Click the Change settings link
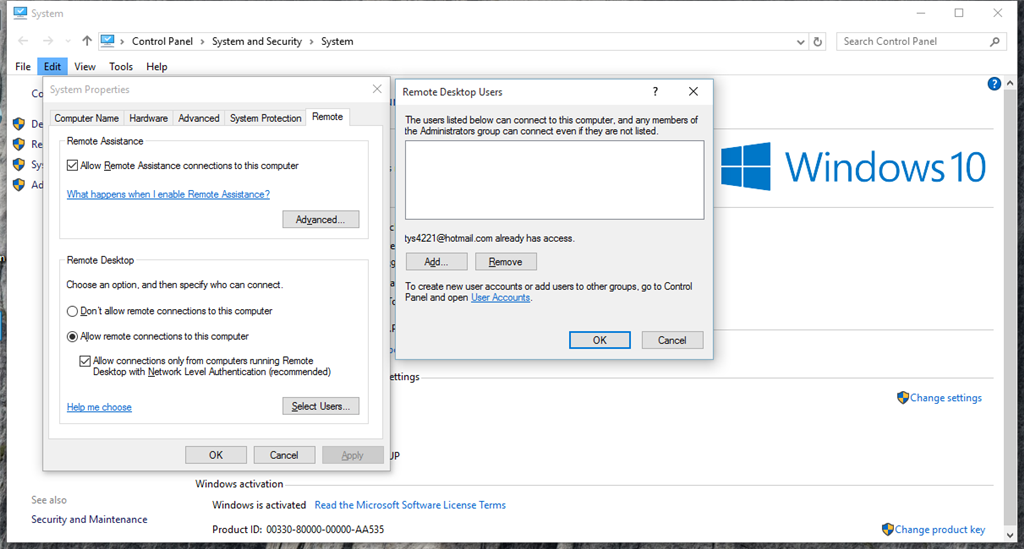 pos(946,398)
